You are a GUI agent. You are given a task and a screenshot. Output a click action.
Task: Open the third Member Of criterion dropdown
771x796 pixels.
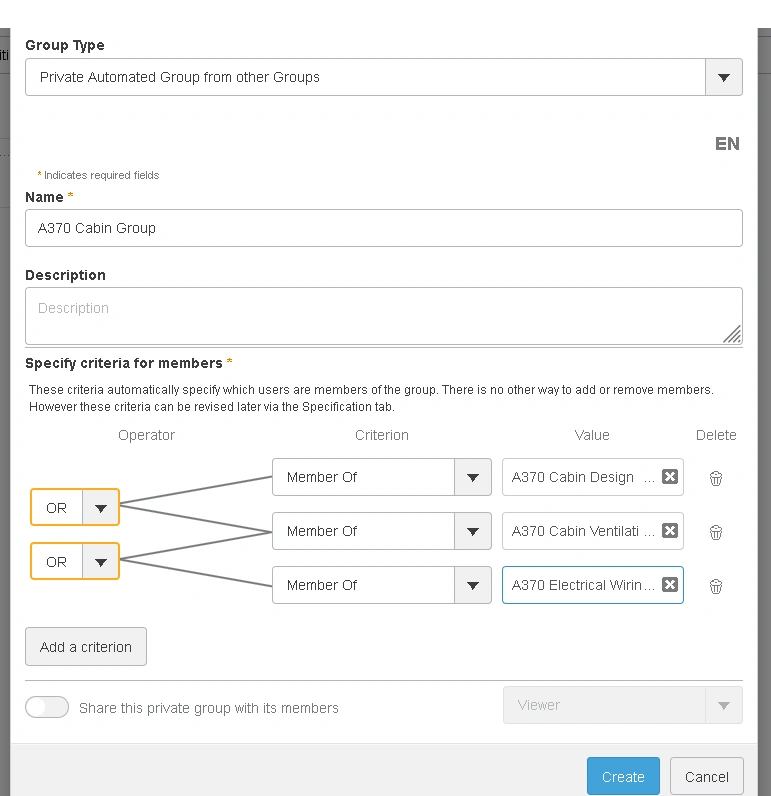point(473,585)
